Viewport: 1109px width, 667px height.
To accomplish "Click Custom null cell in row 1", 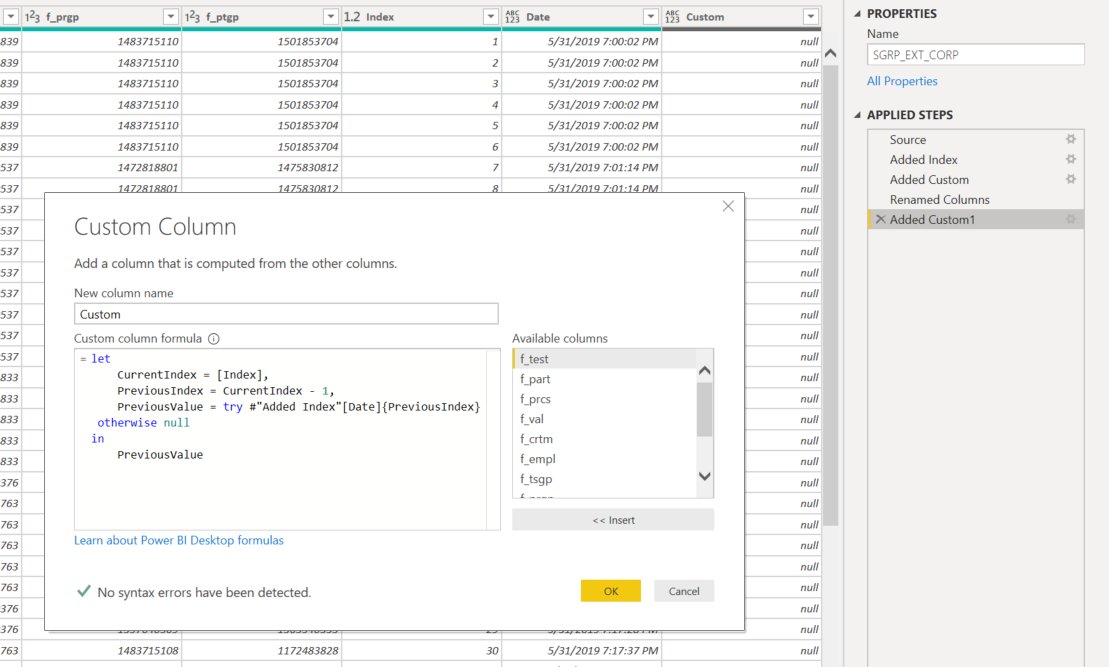I will (x=741, y=42).
